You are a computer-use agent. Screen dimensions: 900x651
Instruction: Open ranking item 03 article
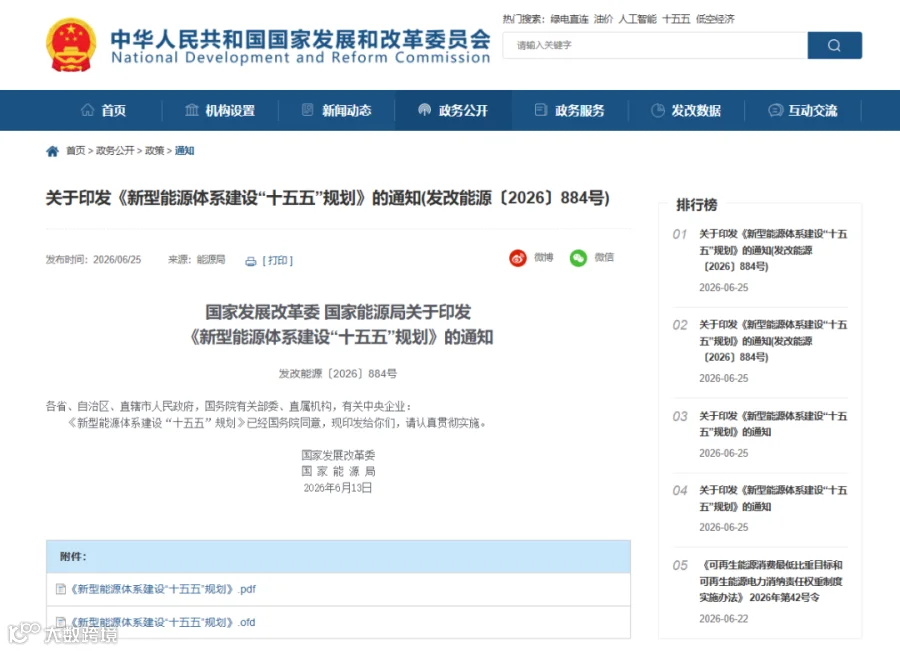click(x=773, y=424)
